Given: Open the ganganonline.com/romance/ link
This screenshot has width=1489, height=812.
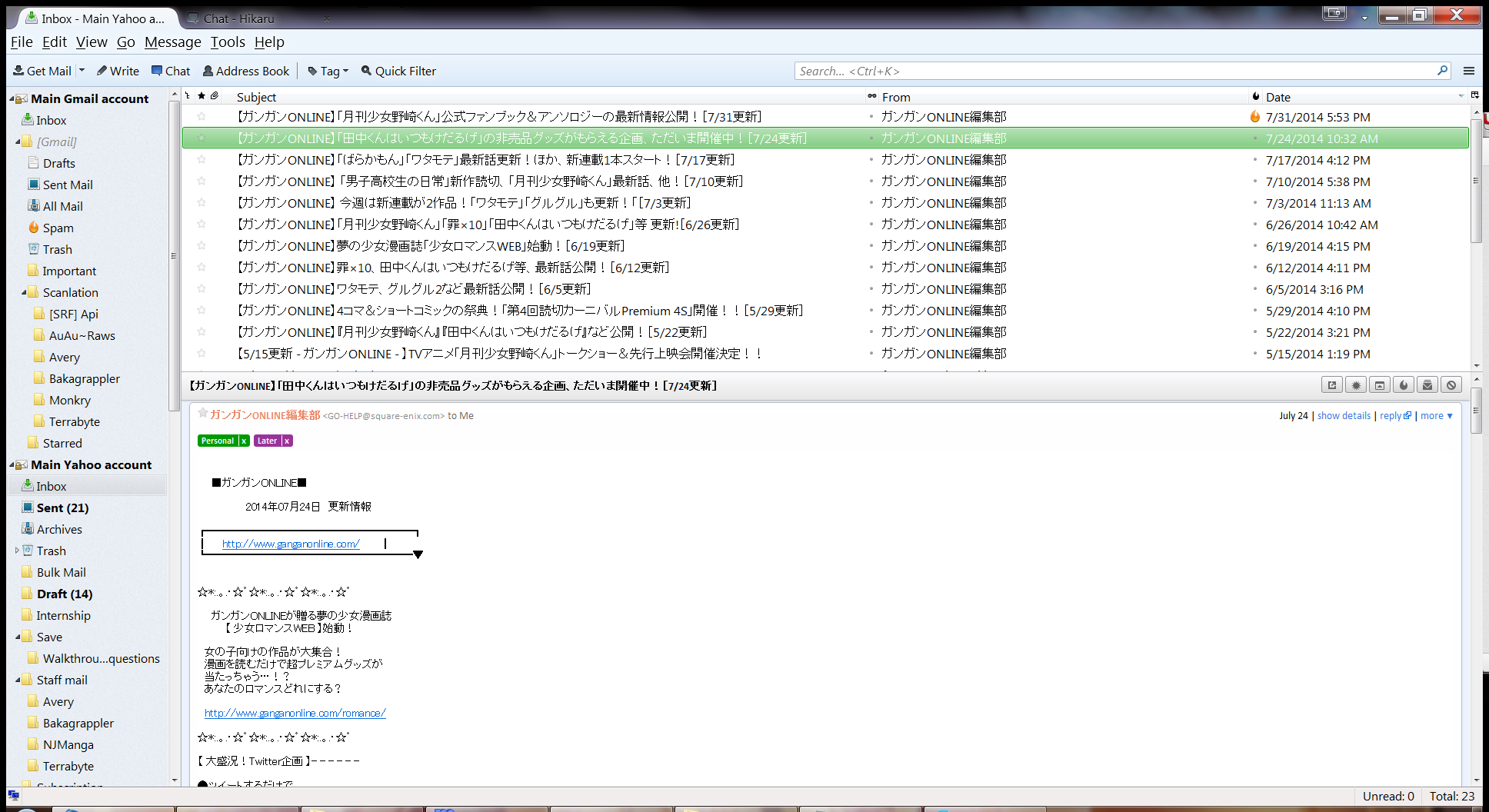Looking at the screenshot, I should (295, 713).
